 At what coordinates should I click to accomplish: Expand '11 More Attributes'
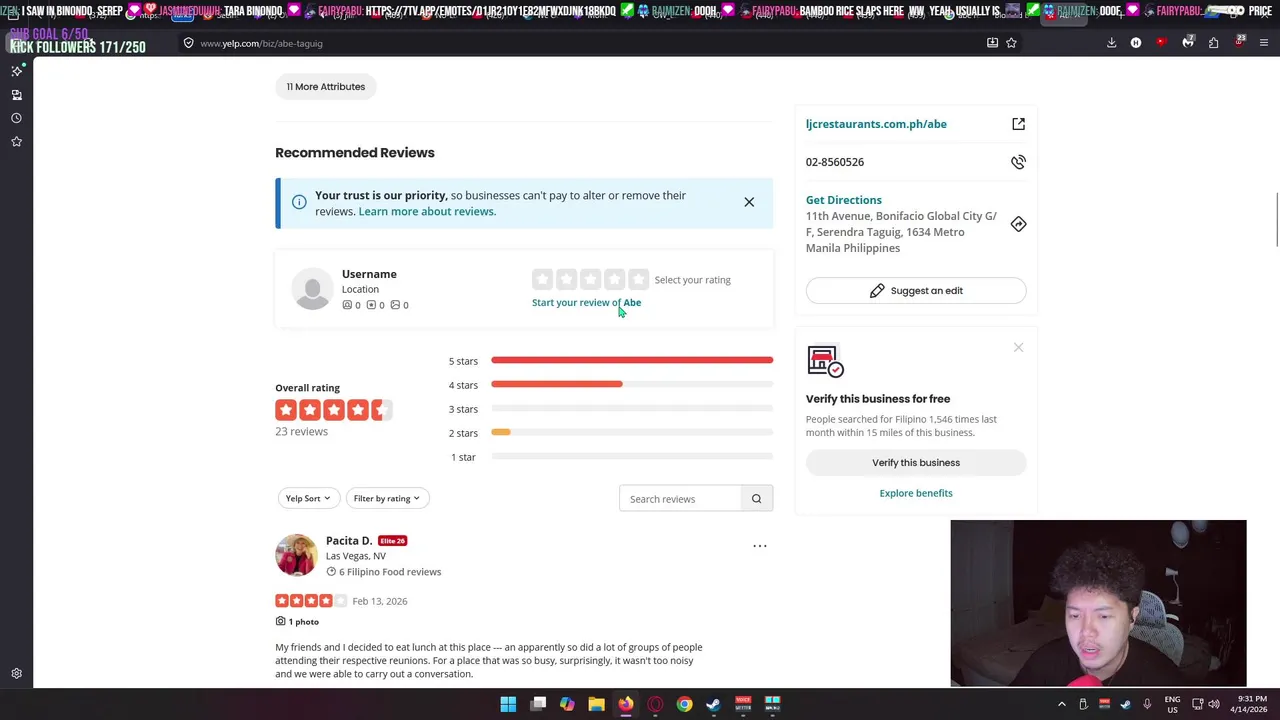coord(326,86)
